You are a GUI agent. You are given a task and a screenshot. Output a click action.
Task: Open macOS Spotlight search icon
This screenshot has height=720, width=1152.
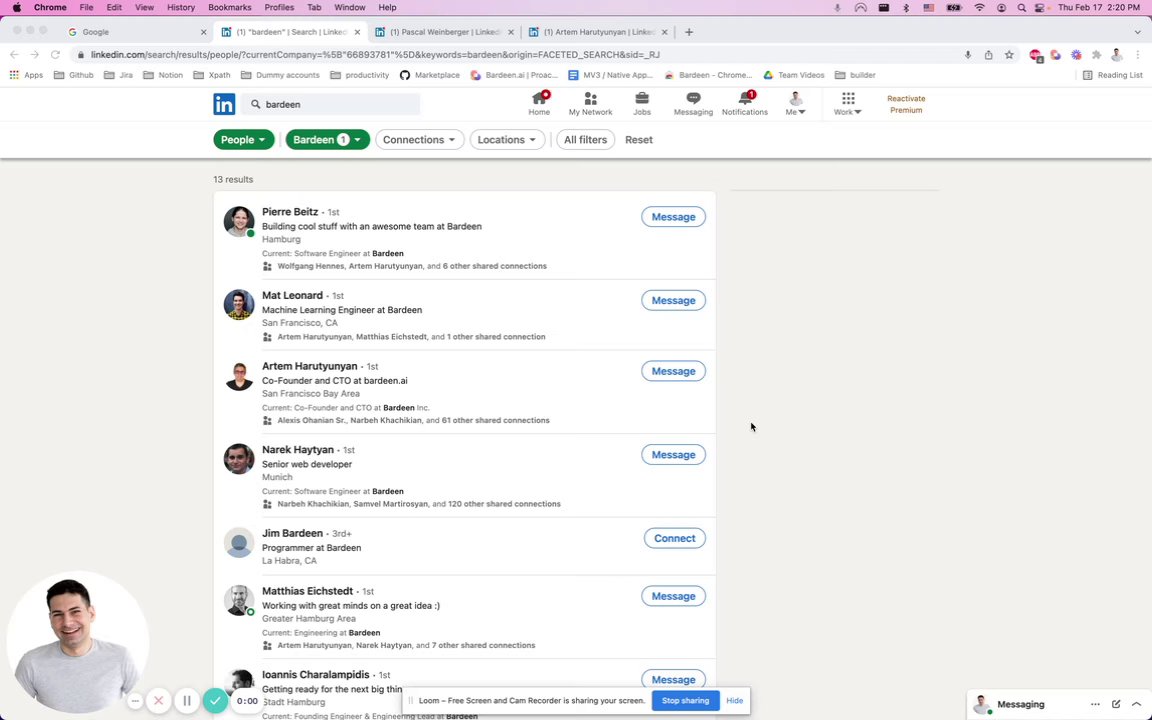(x=1021, y=7)
